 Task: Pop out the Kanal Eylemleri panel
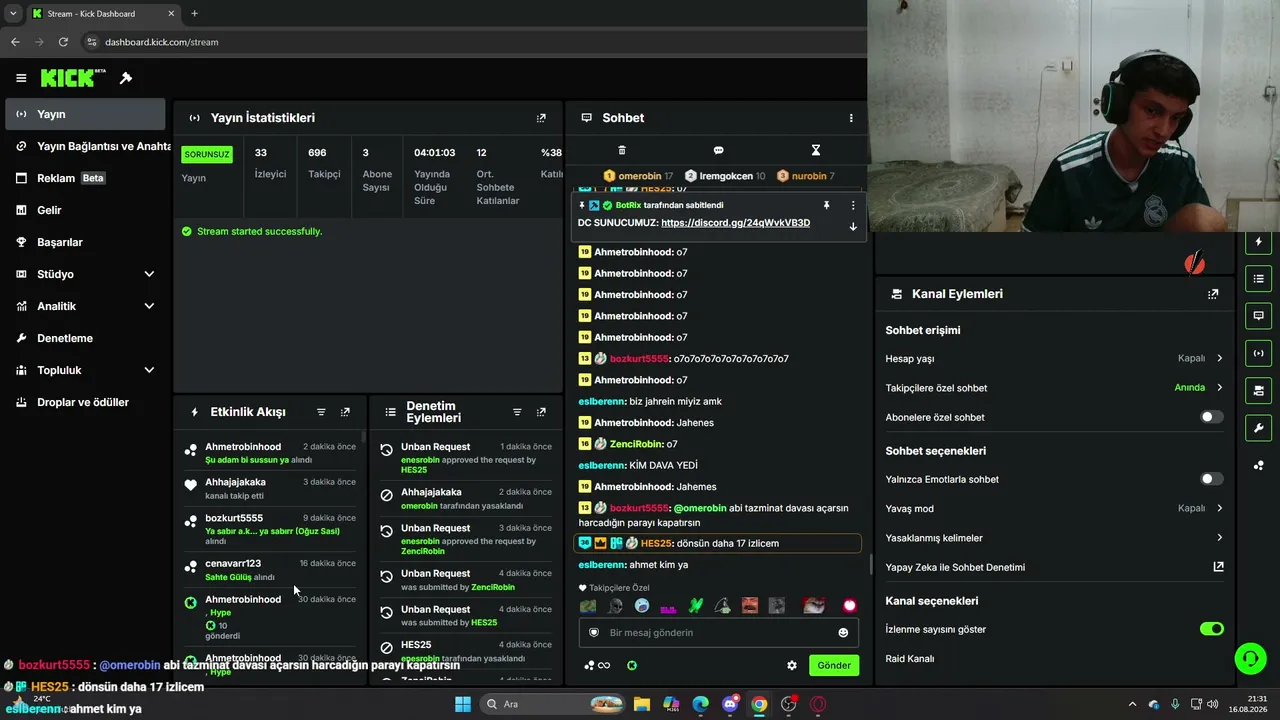tap(1213, 294)
